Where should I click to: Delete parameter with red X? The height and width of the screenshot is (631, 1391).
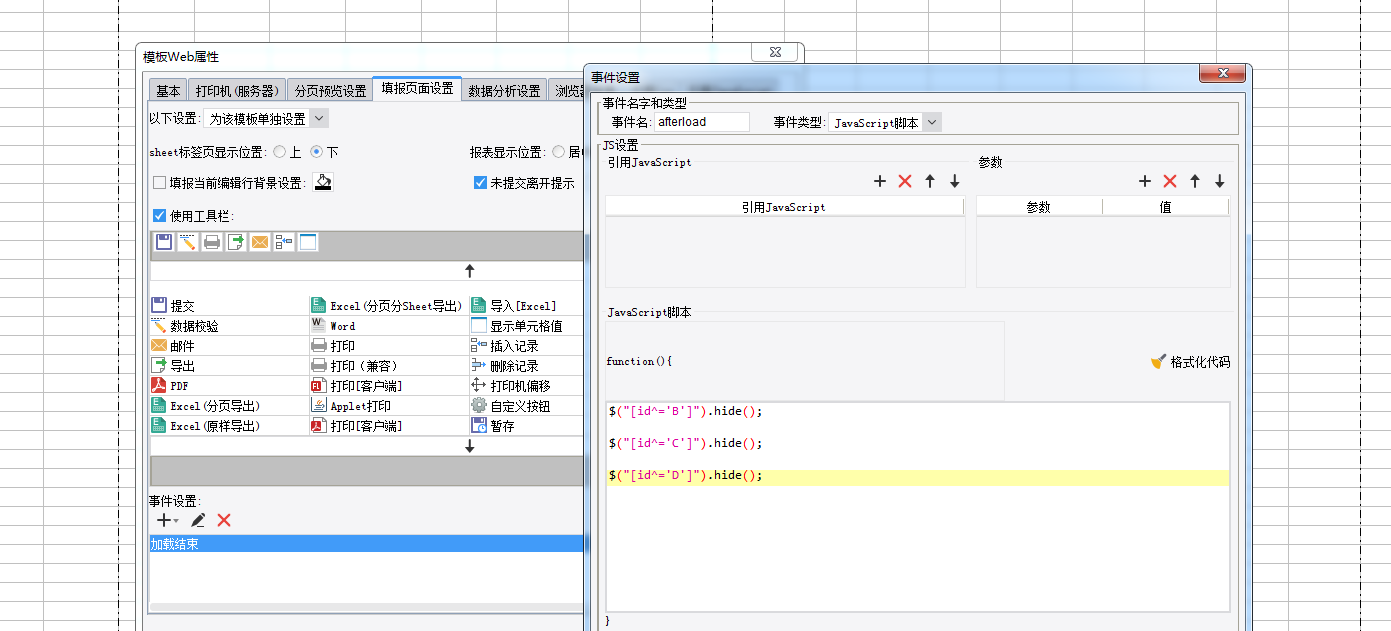tap(1170, 181)
